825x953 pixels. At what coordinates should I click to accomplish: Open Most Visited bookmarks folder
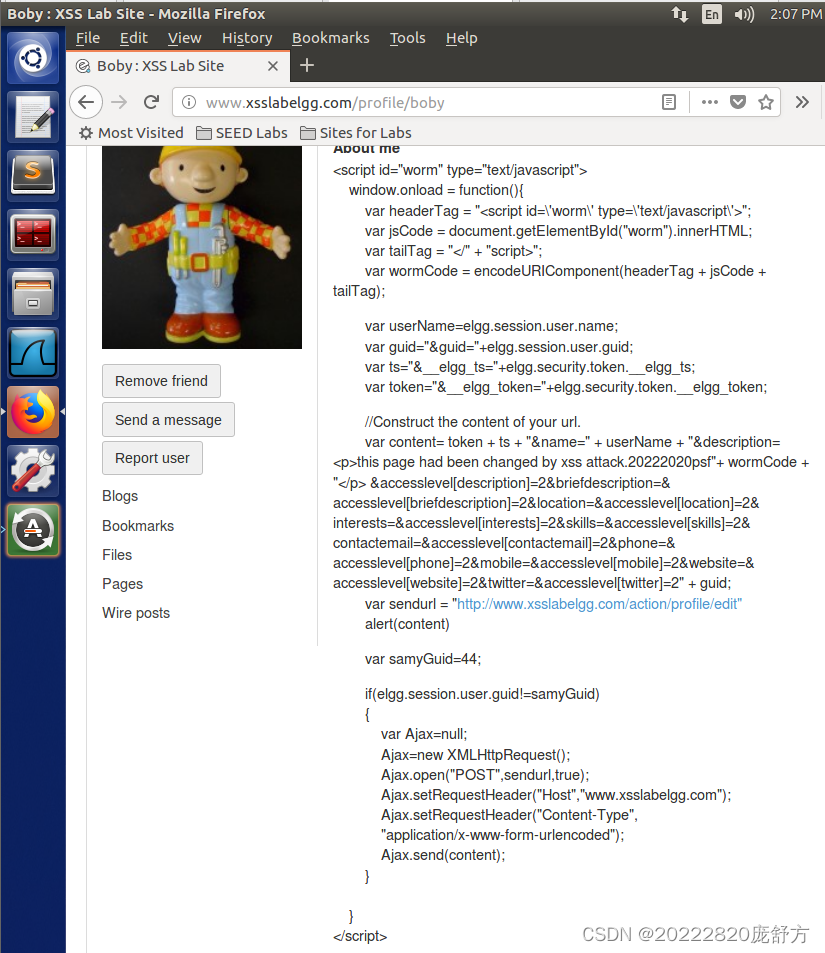[x=131, y=133]
